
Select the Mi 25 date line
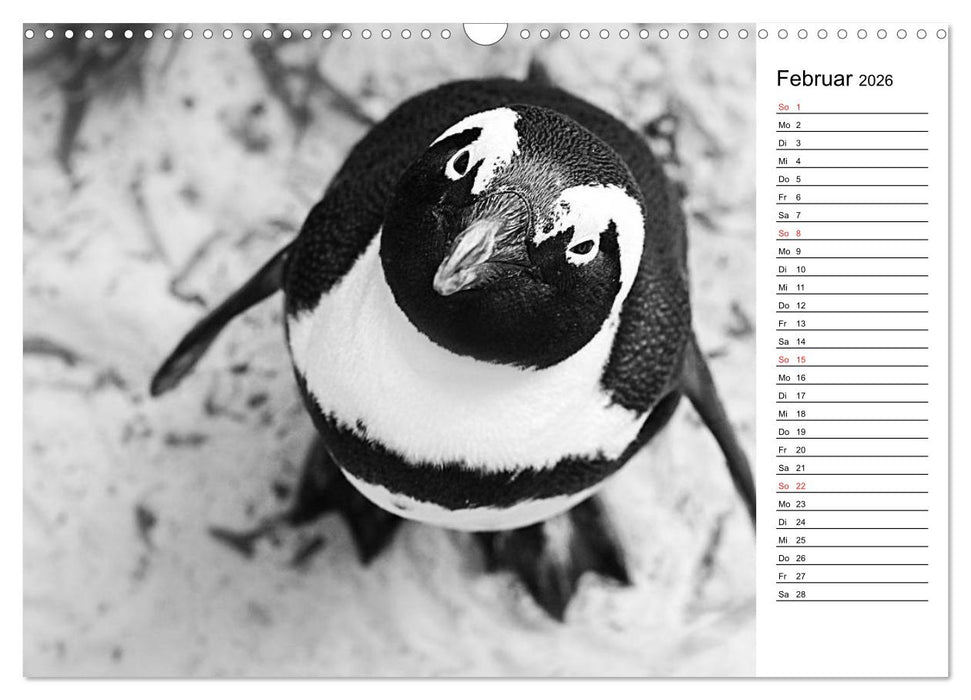click(x=851, y=540)
